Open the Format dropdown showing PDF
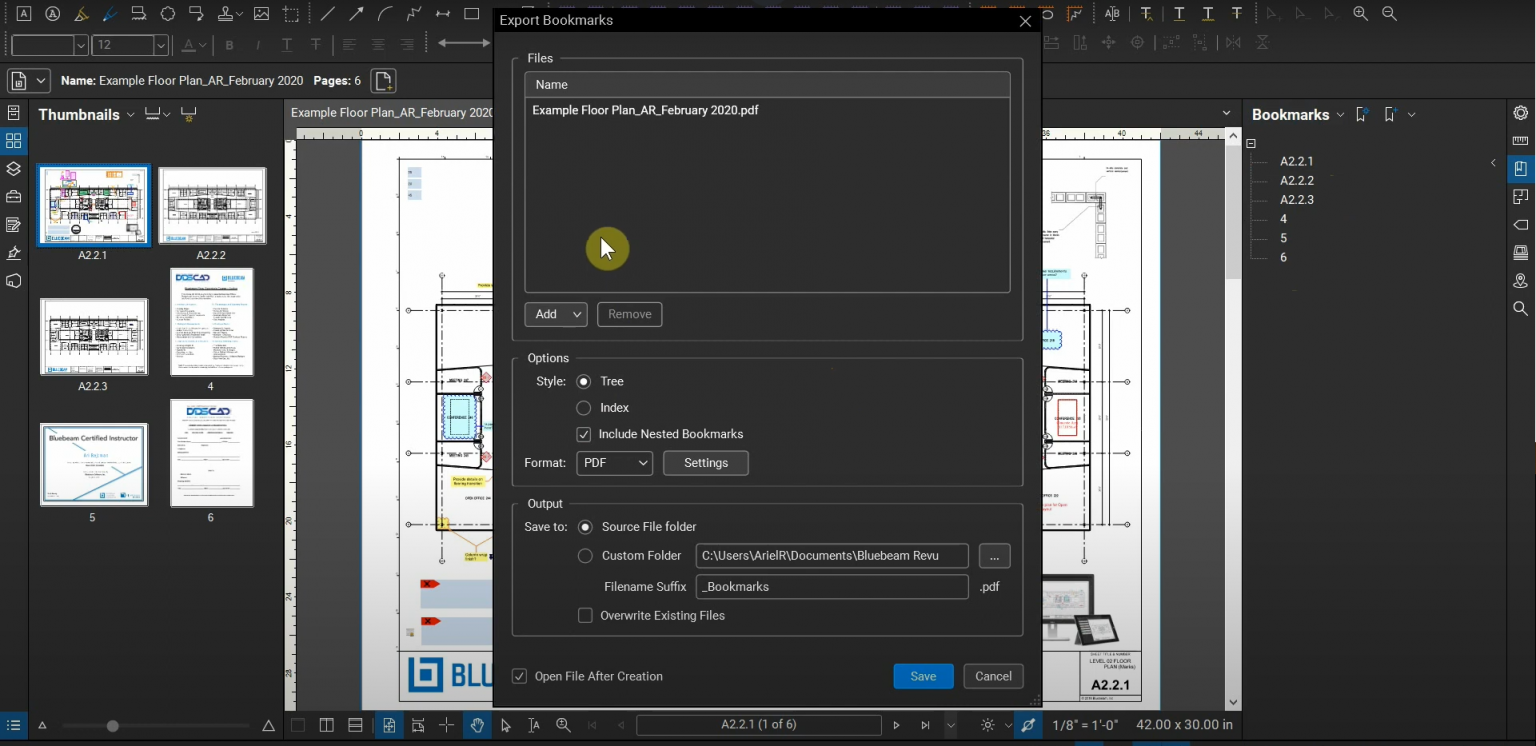 pyautogui.click(x=613, y=462)
